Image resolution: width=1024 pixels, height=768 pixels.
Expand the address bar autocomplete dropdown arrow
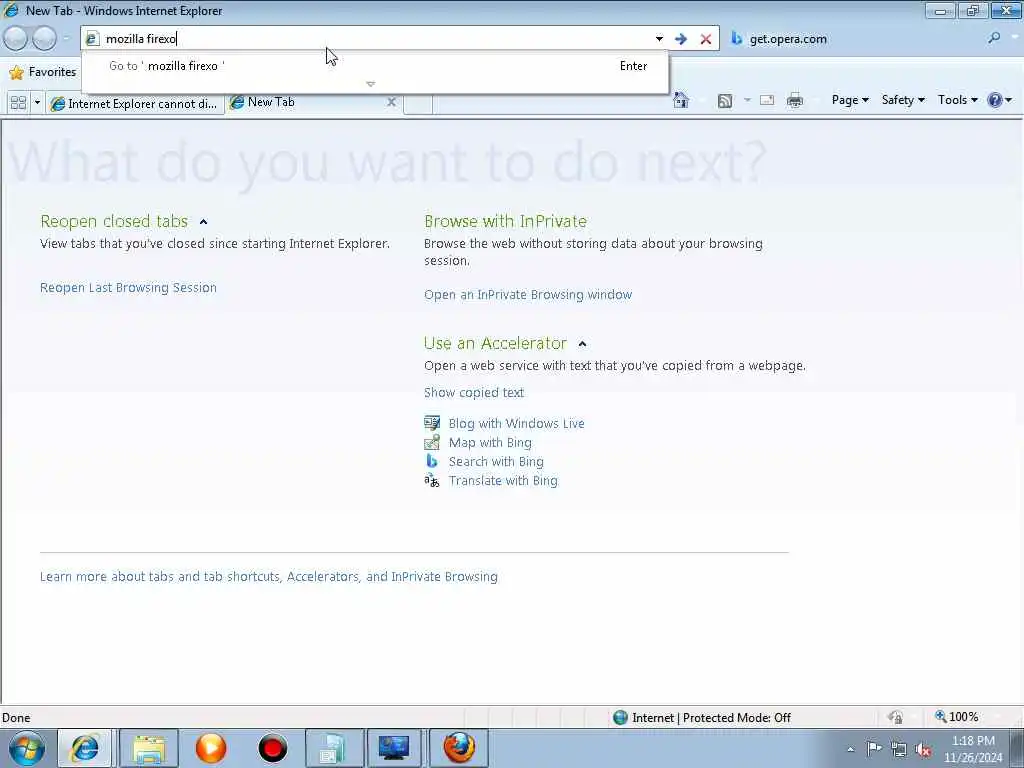click(x=659, y=39)
